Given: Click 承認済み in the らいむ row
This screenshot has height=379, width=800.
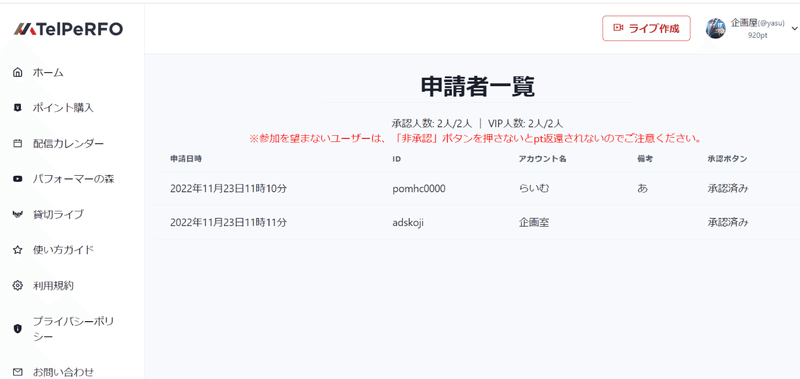Looking at the screenshot, I should click(728, 189).
